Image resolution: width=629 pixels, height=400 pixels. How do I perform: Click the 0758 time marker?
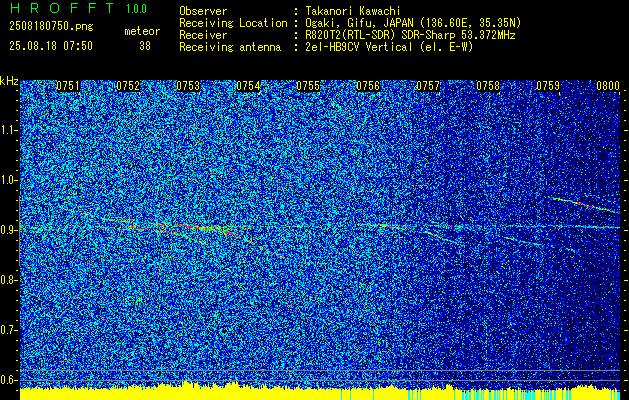[x=488, y=86]
